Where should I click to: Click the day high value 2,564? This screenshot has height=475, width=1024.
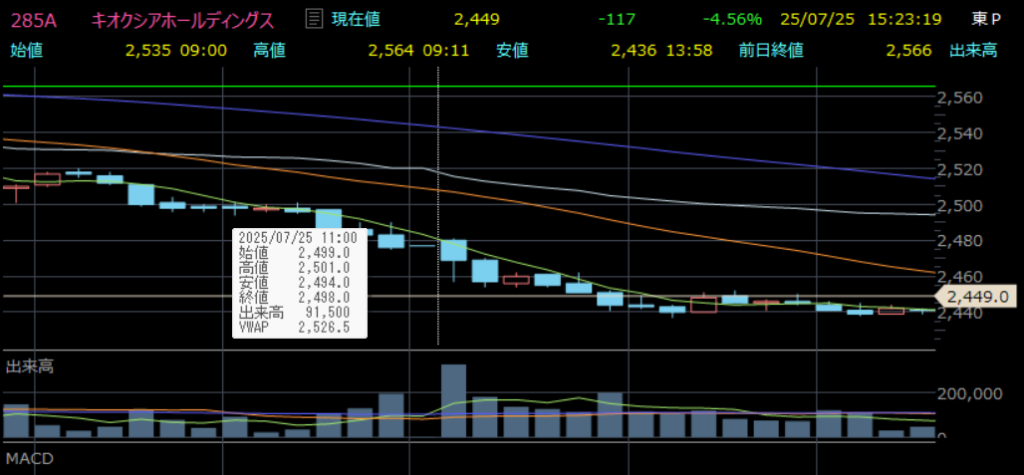tap(391, 51)
